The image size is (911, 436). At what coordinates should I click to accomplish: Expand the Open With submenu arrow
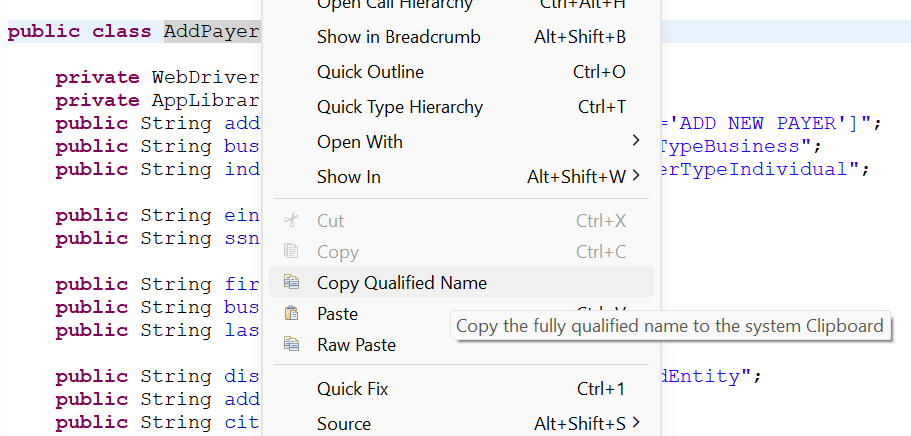tap(636, 140)
